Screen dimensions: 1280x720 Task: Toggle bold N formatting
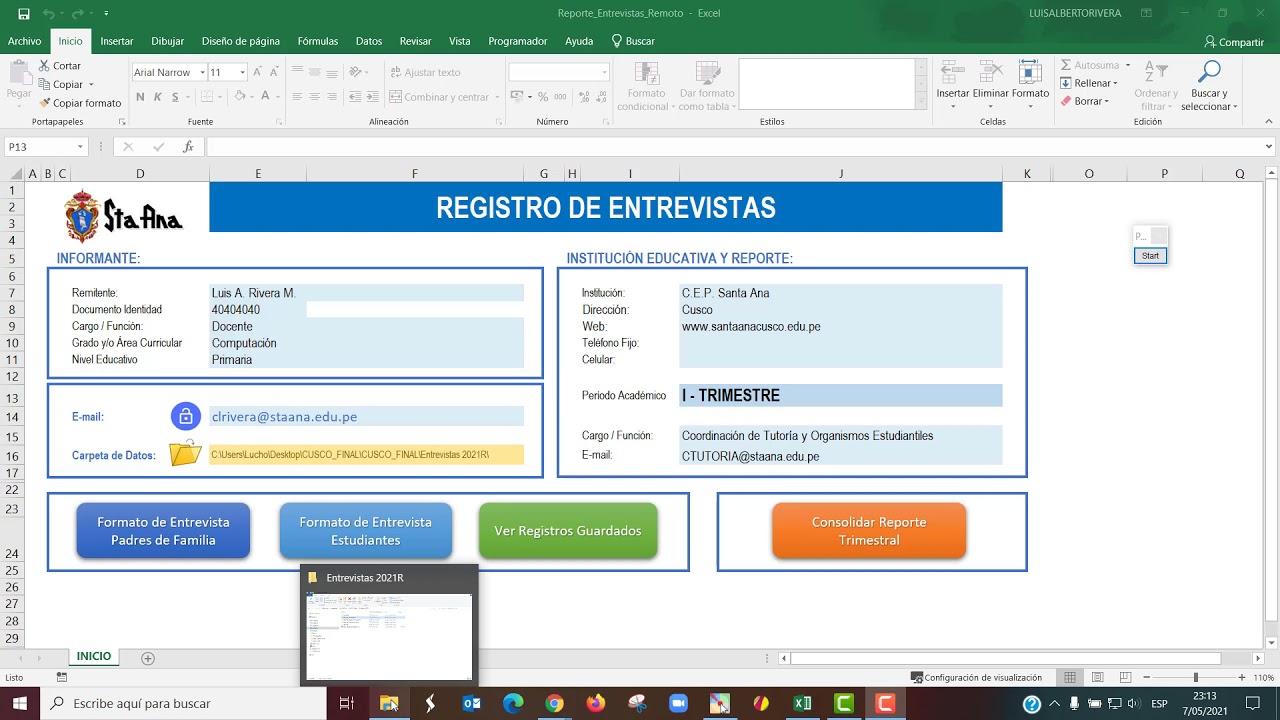pyautogui.click(x=140, y=97)
